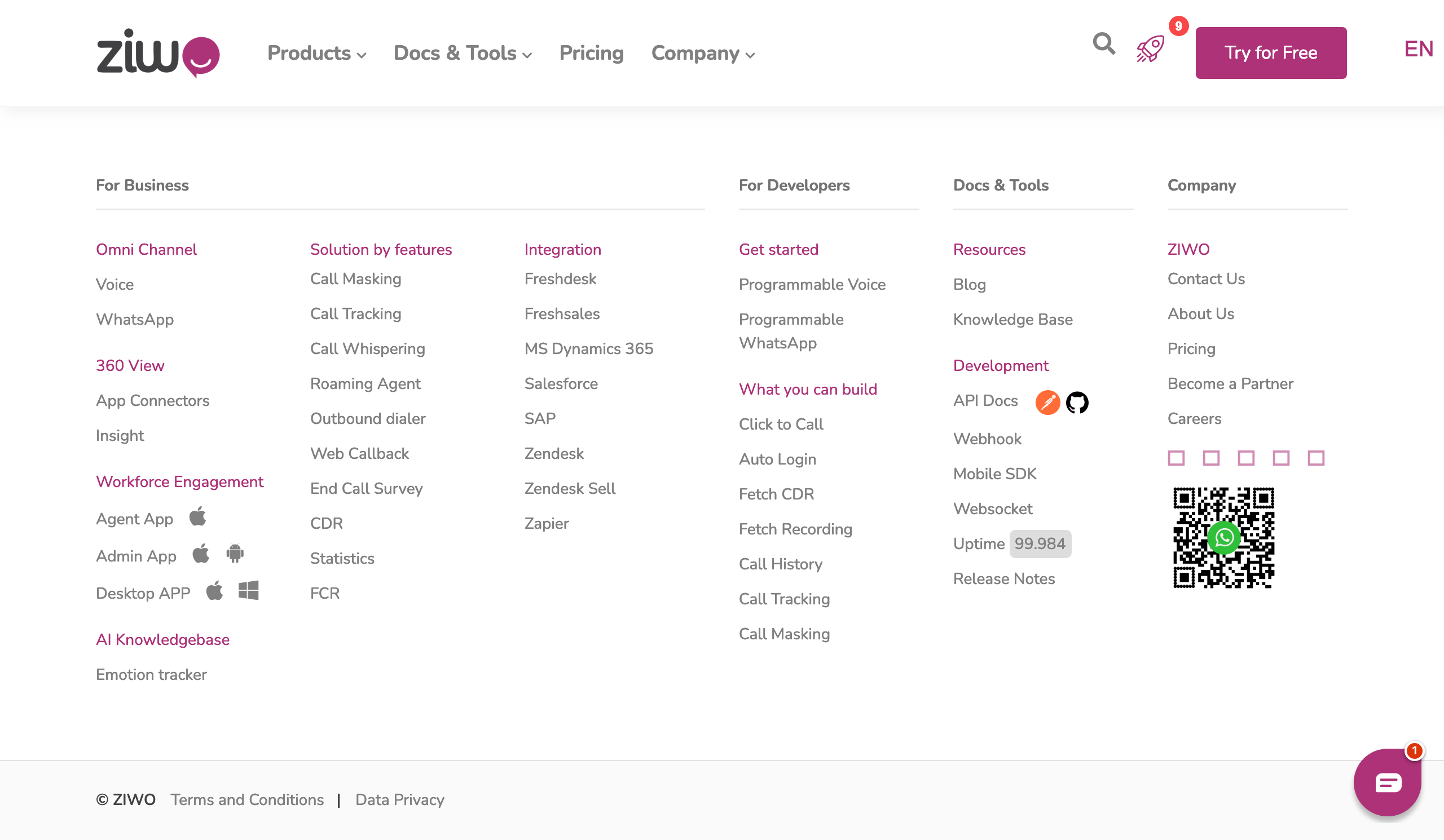Open the End Call Survey link
The height and width of the screenshot is (840, 1444).
367,488
